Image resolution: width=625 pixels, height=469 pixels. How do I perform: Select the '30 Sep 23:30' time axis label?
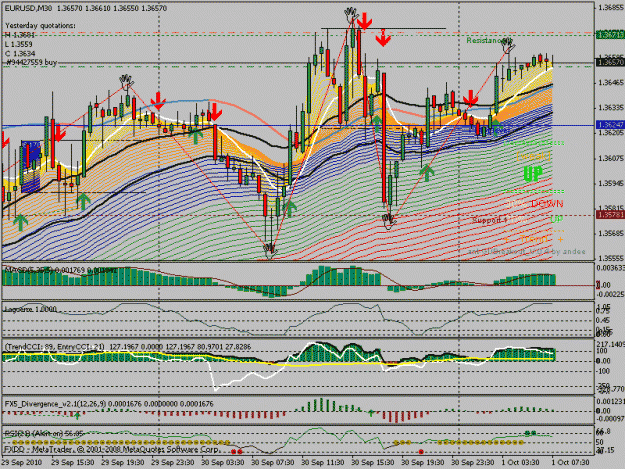(x=473, y=462)
